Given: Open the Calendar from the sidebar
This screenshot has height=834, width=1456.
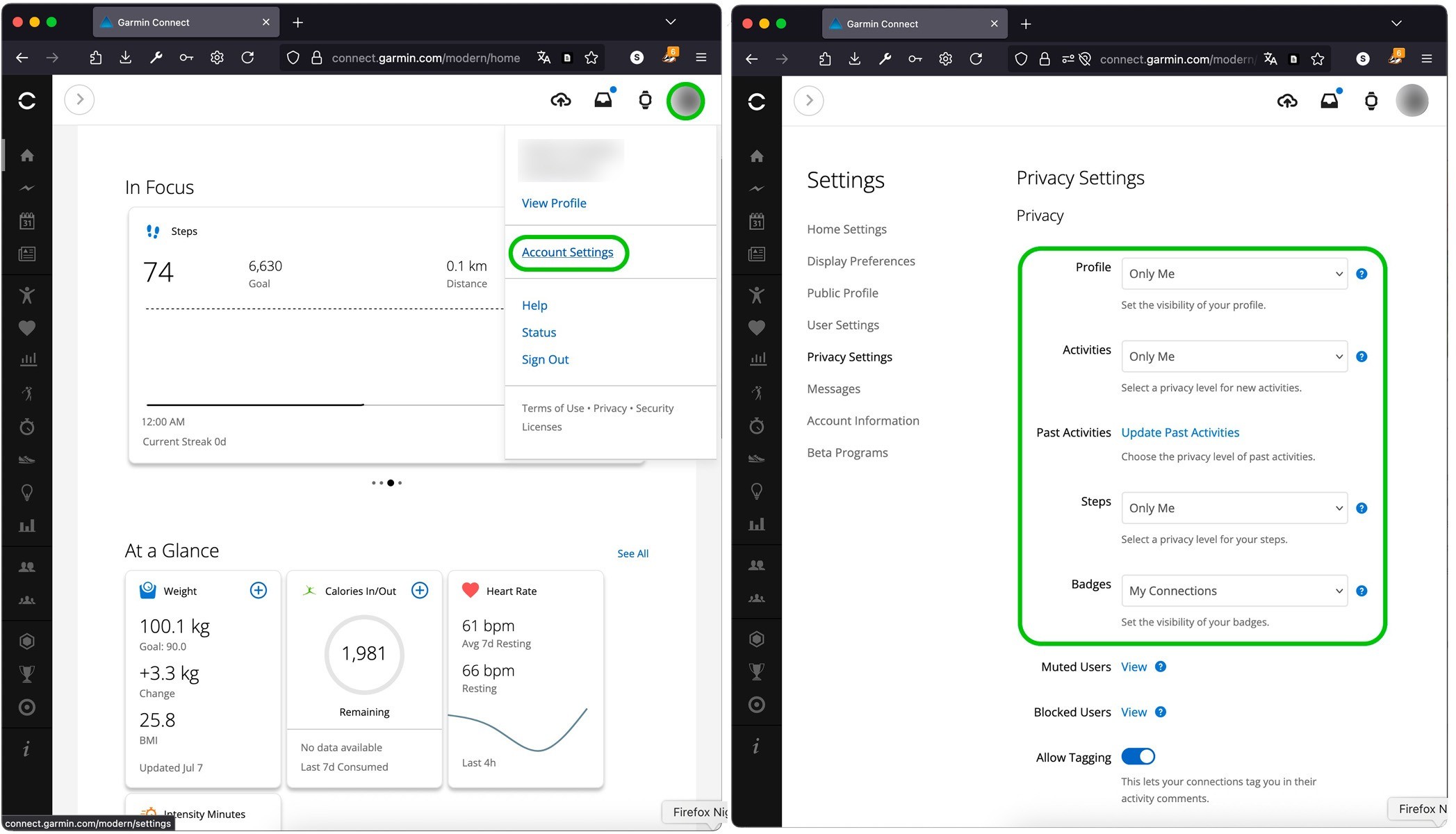Looking at the screenshot, I should click(x=28, y=221).
